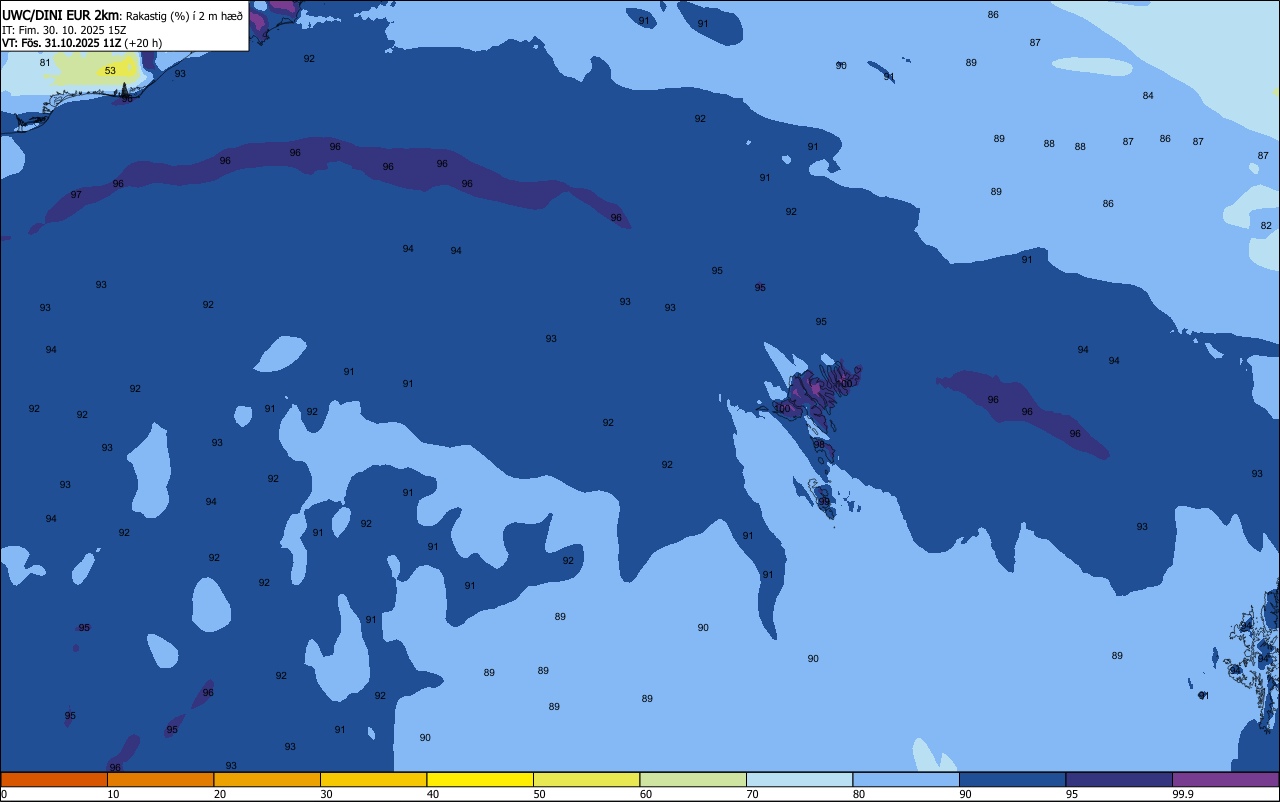
Task: Click the dark orange 0–10 legend swatch
Action: coord(54,779)
